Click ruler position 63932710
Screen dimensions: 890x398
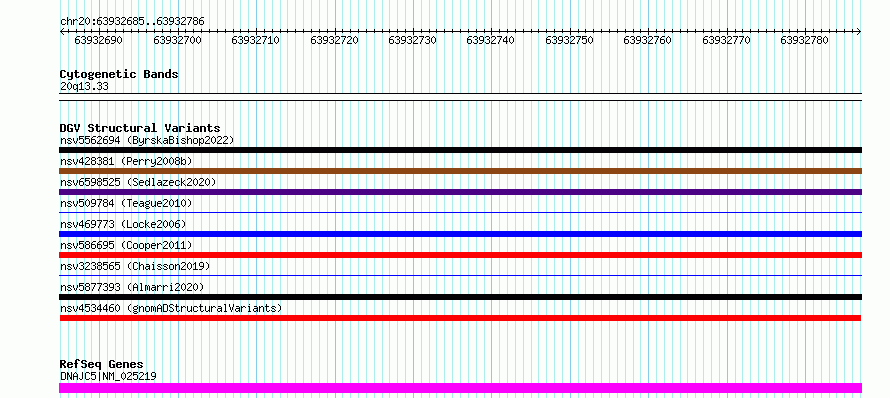255,41
